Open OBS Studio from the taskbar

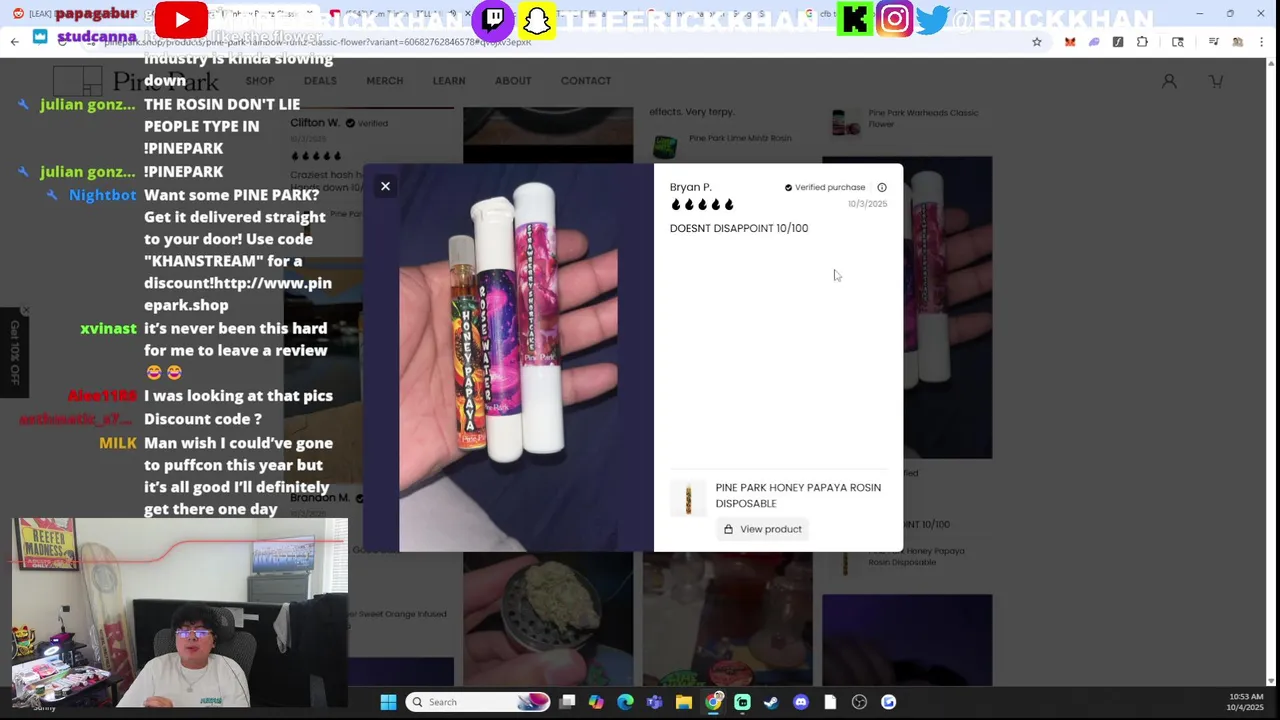[859, 702]
